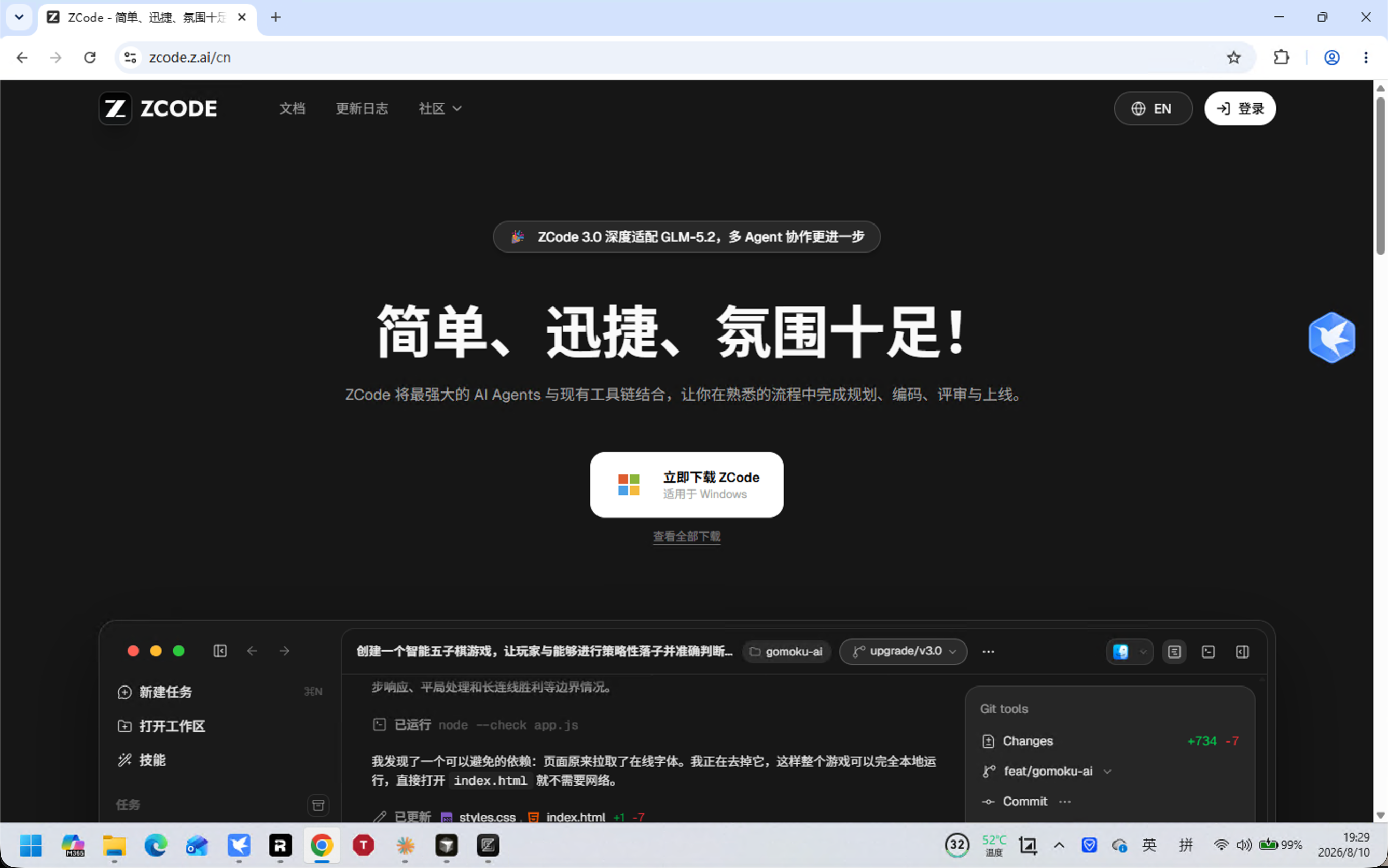The width and height of the screenshot is (1388, 868).
Task: Show hidden system tray icons chevron
Action: pyautogui.click(x=1059, y=845)
